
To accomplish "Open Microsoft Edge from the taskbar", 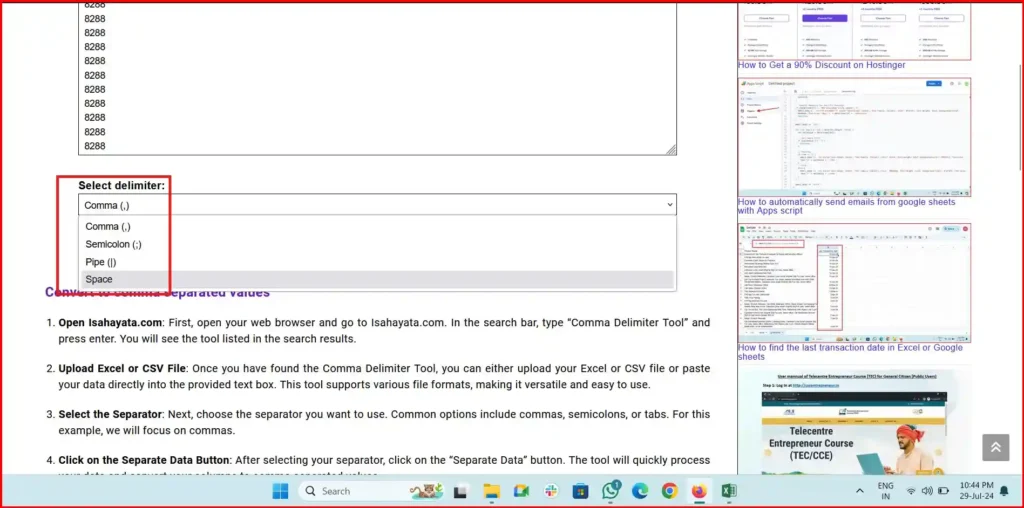I will [640, 491].
